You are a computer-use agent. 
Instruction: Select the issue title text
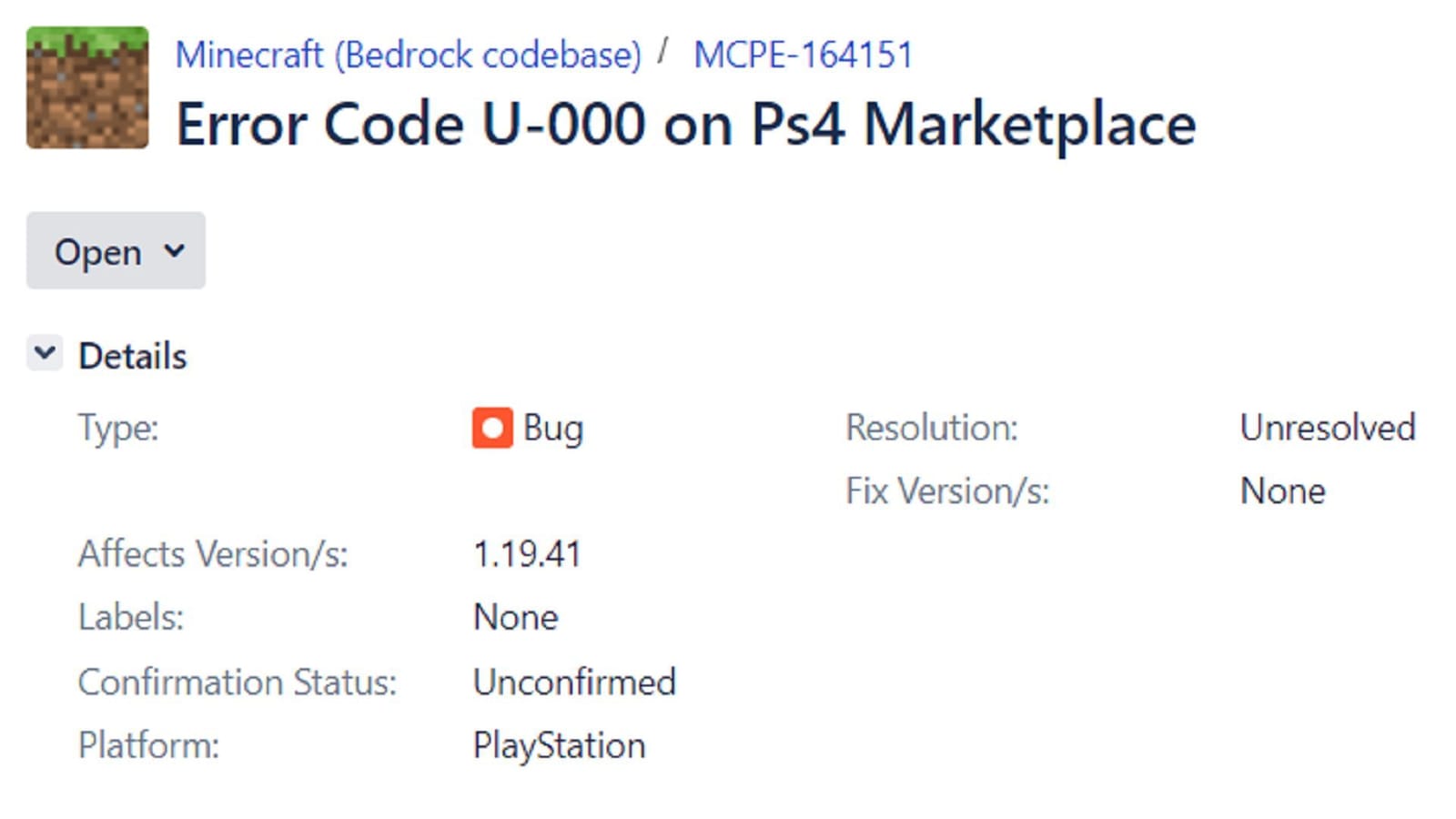tap(685, 123)
